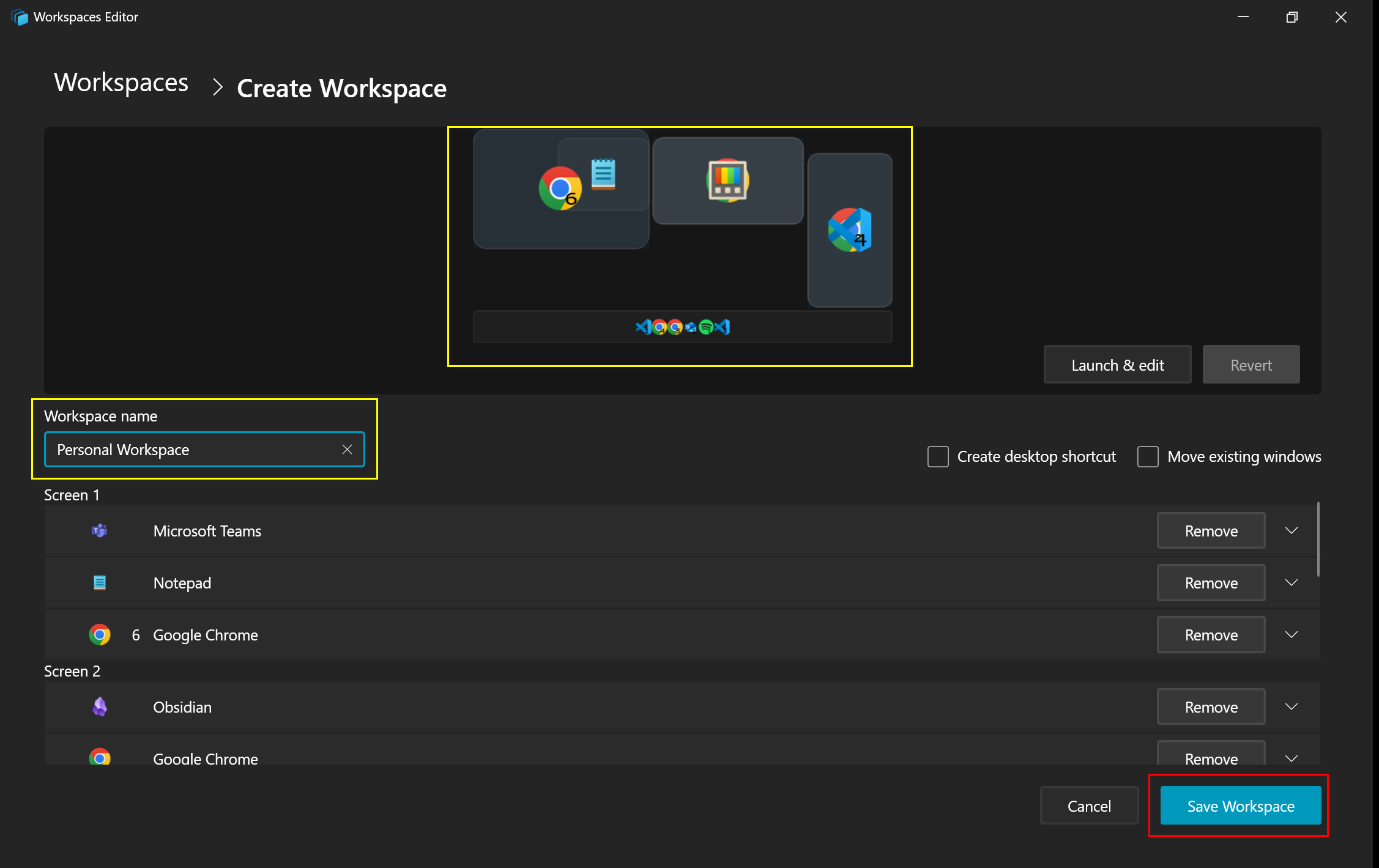Click the VS Code icon with badge 4
The width and height of the screenshot is (1379, 868).
850,229
